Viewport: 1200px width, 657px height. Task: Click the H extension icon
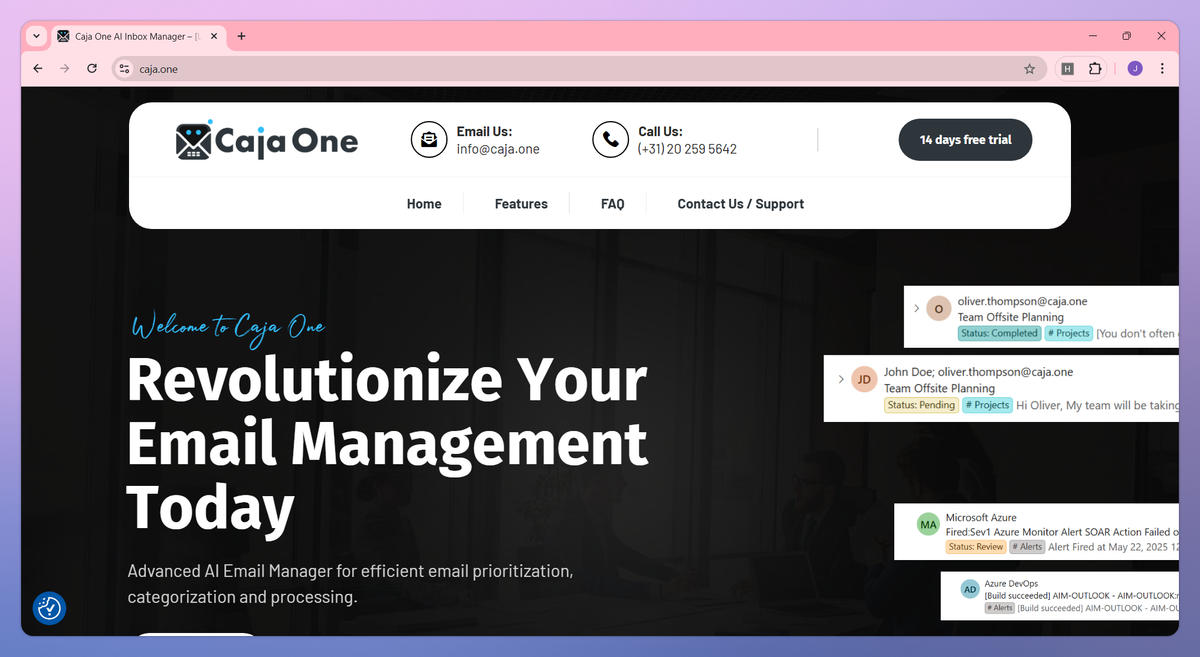tap(1068, 69)
